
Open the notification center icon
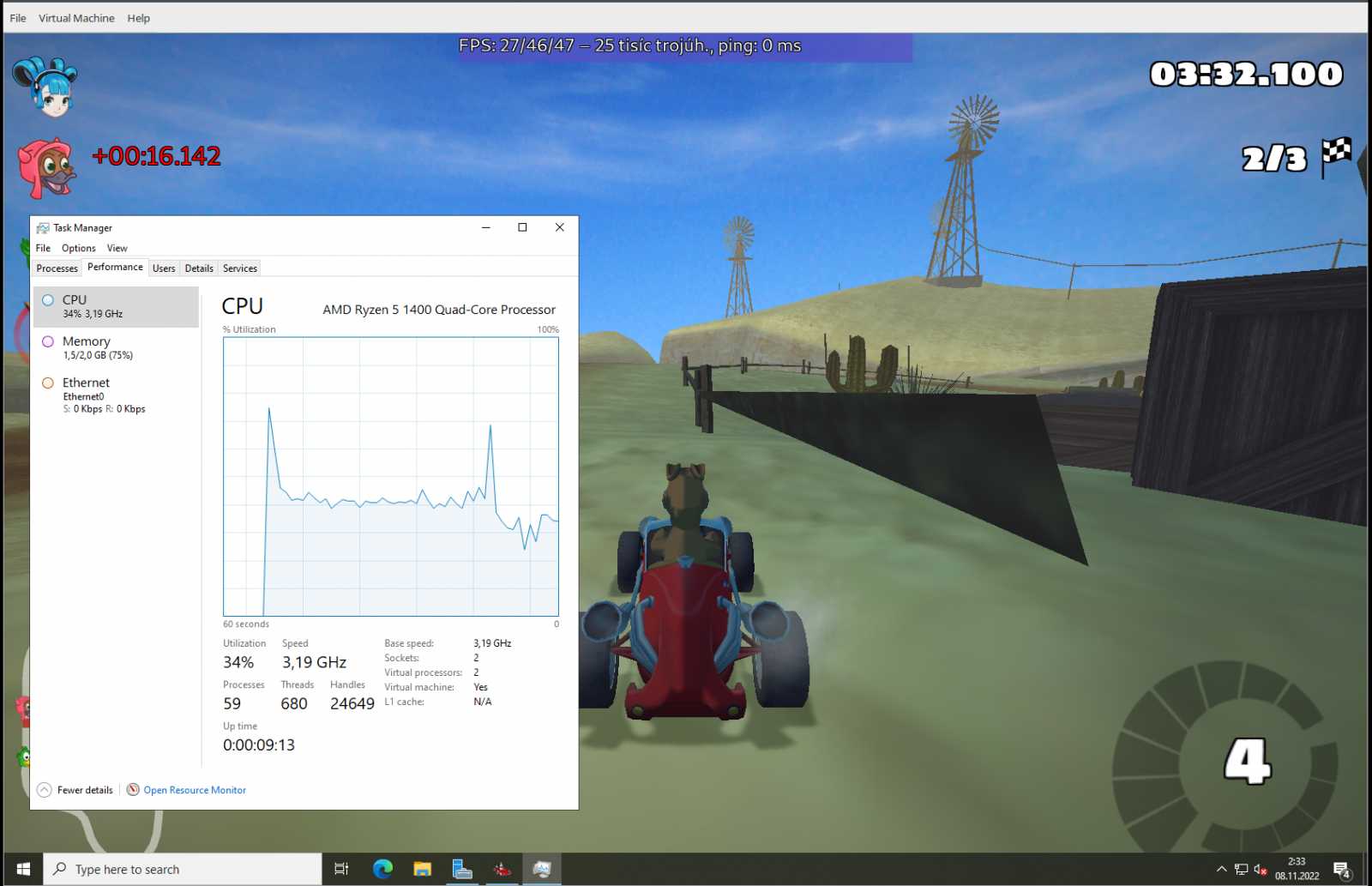pos(1343,870)
